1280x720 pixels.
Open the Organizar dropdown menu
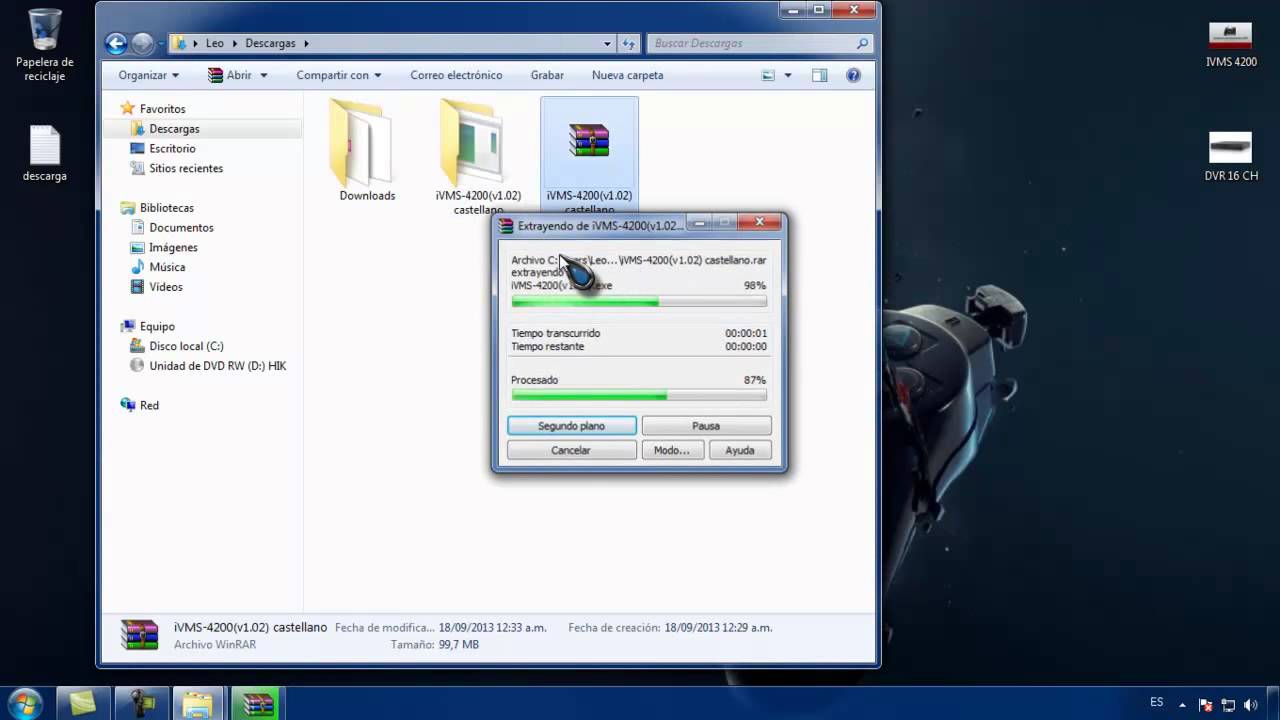148,75
